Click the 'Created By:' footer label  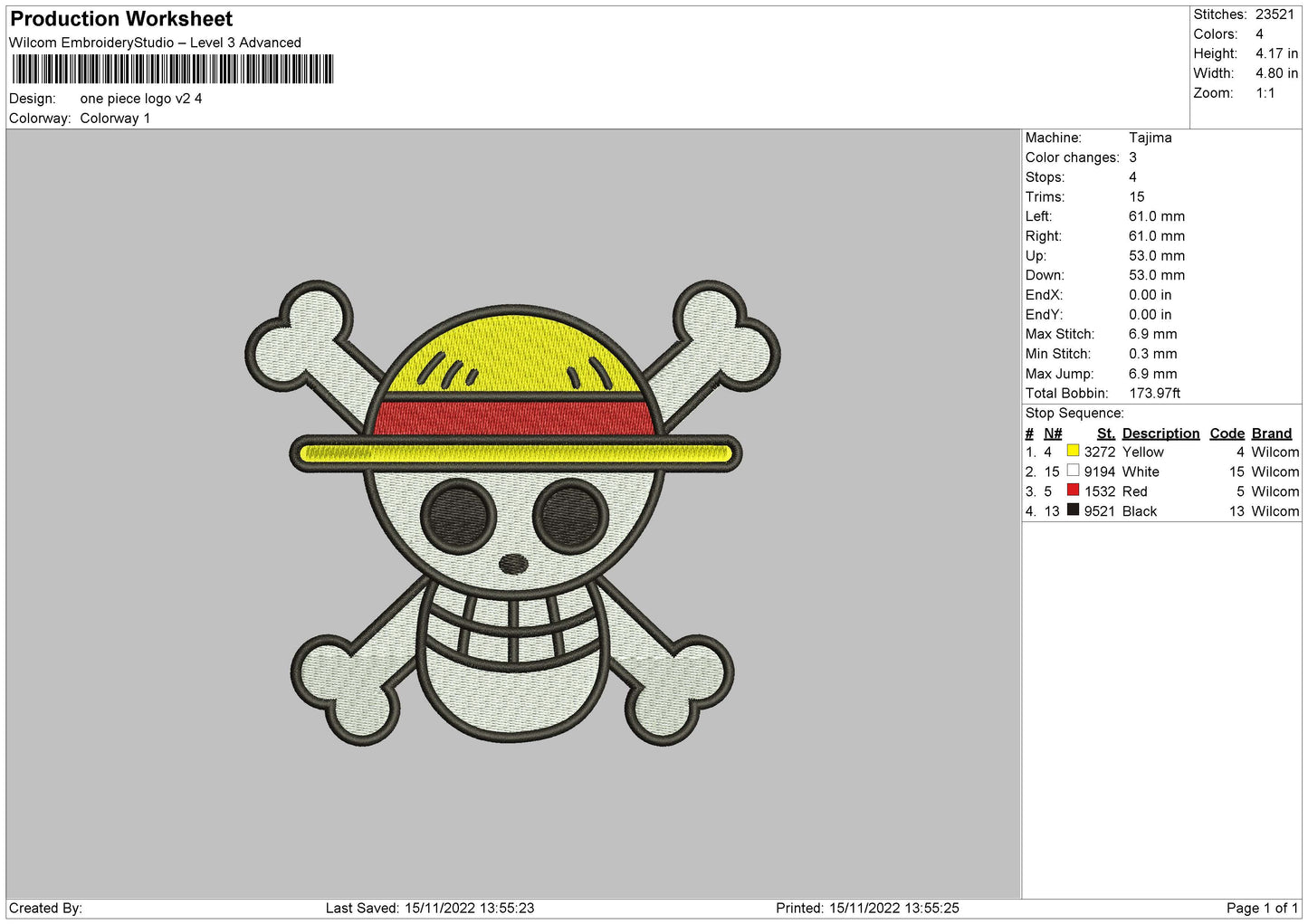(x=45, y=909)
